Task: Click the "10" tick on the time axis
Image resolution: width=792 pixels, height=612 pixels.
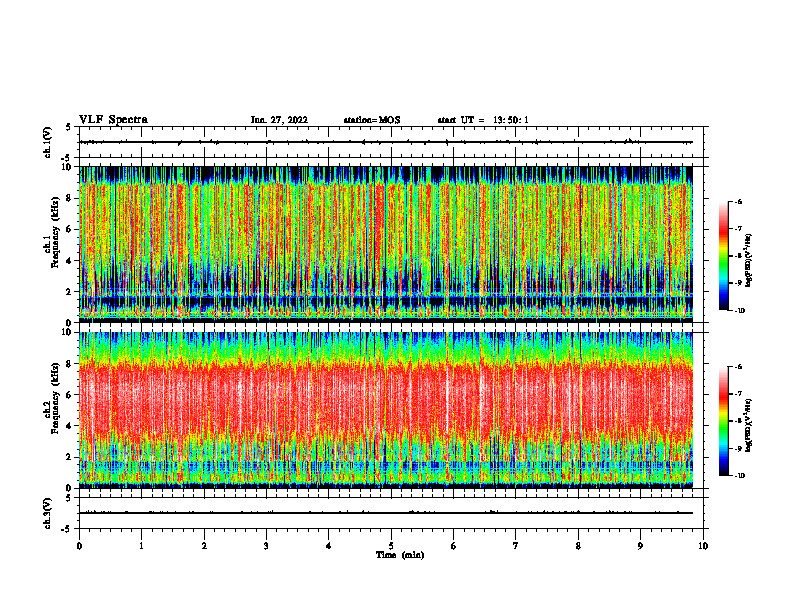Action: [x=703, y=546]
